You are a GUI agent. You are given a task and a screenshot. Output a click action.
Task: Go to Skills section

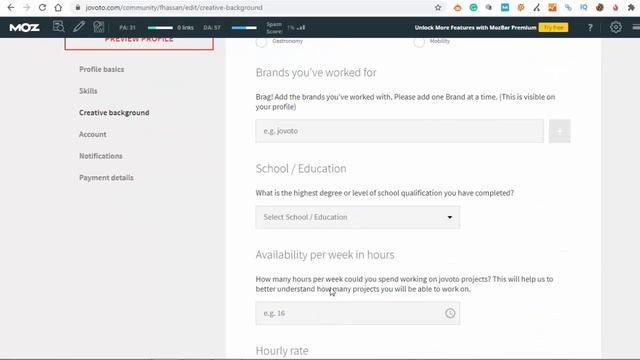click(88, 91)
